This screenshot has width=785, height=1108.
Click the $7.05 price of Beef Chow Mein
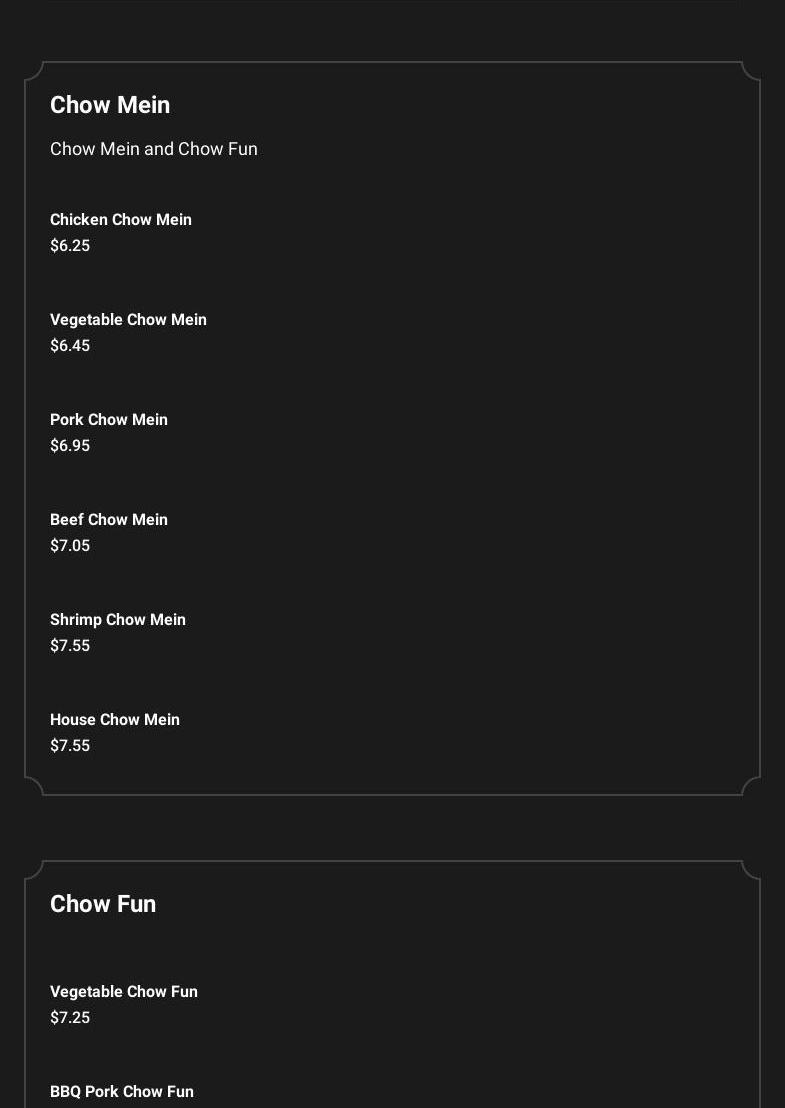point(70,546)
